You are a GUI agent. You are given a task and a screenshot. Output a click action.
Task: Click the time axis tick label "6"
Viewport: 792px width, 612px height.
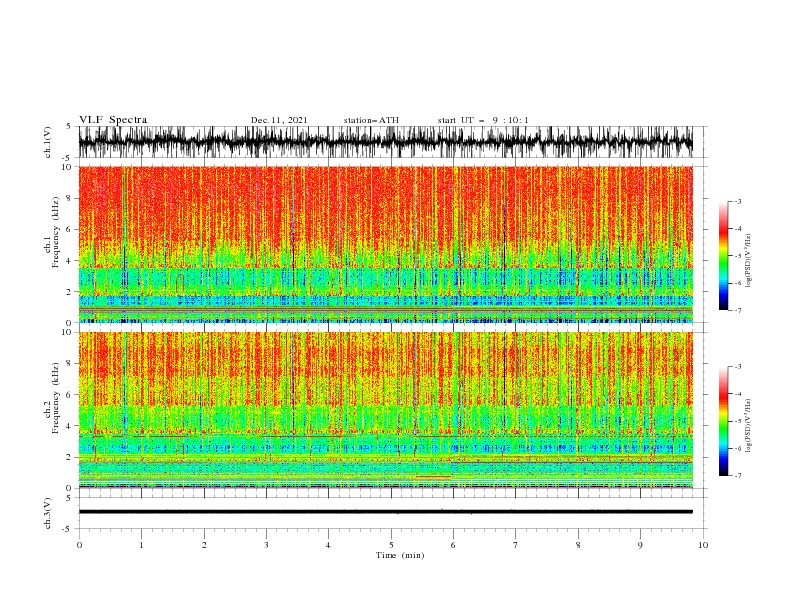point(453,545)
